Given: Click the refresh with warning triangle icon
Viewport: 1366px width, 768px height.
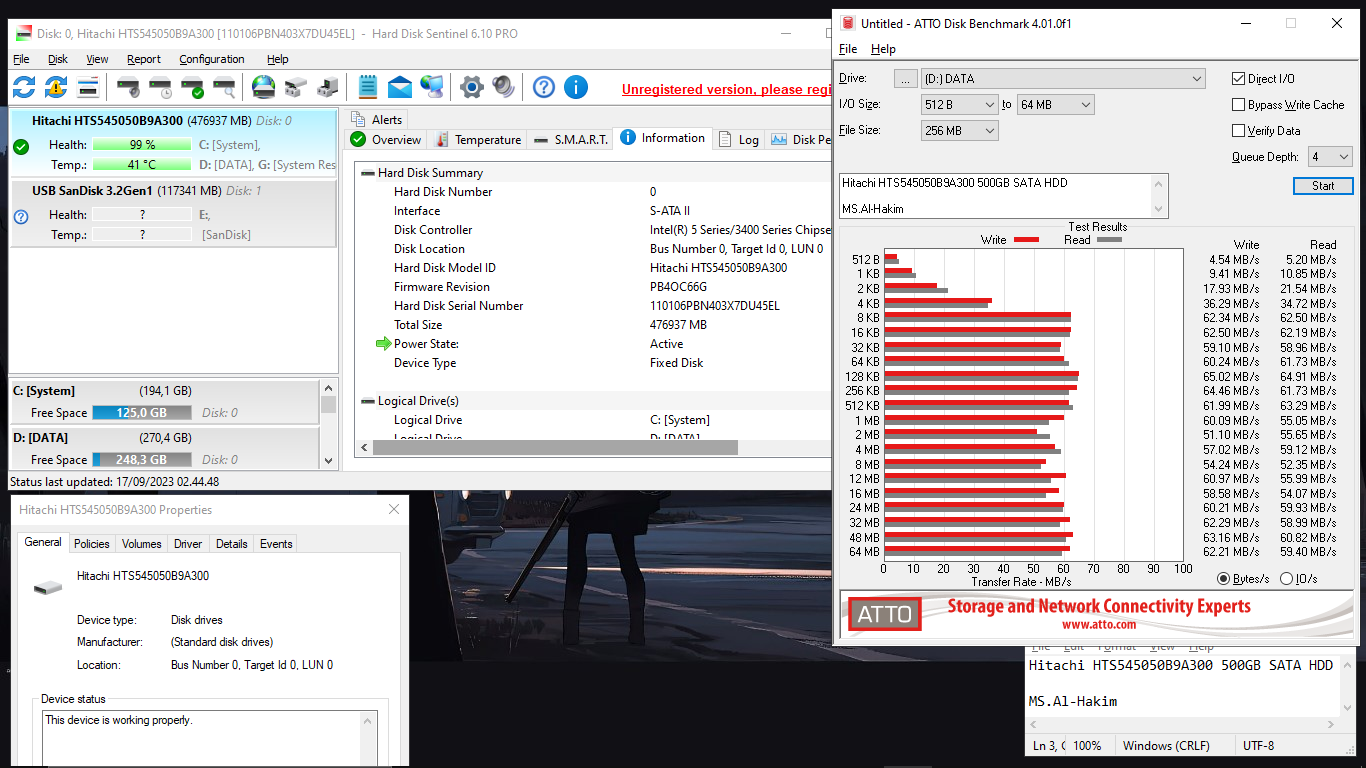Looking at the screenshot, I should [x=56, y=87].
